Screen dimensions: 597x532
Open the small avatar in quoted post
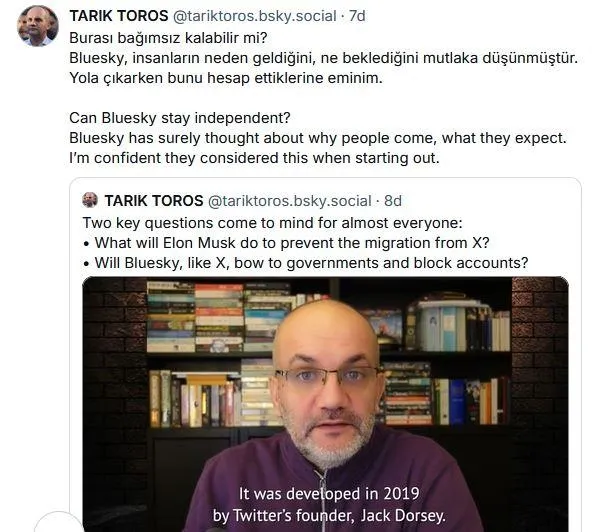(x=90, y=200)
